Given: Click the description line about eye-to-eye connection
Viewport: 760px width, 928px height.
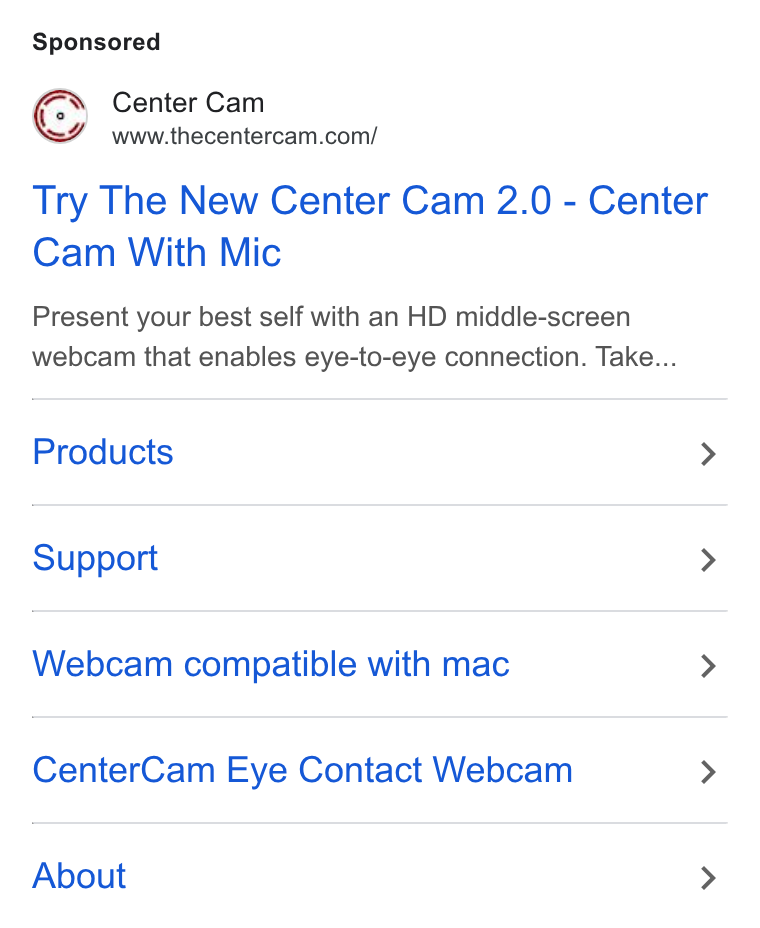Looking at the screenshot, I should (355, 357).
